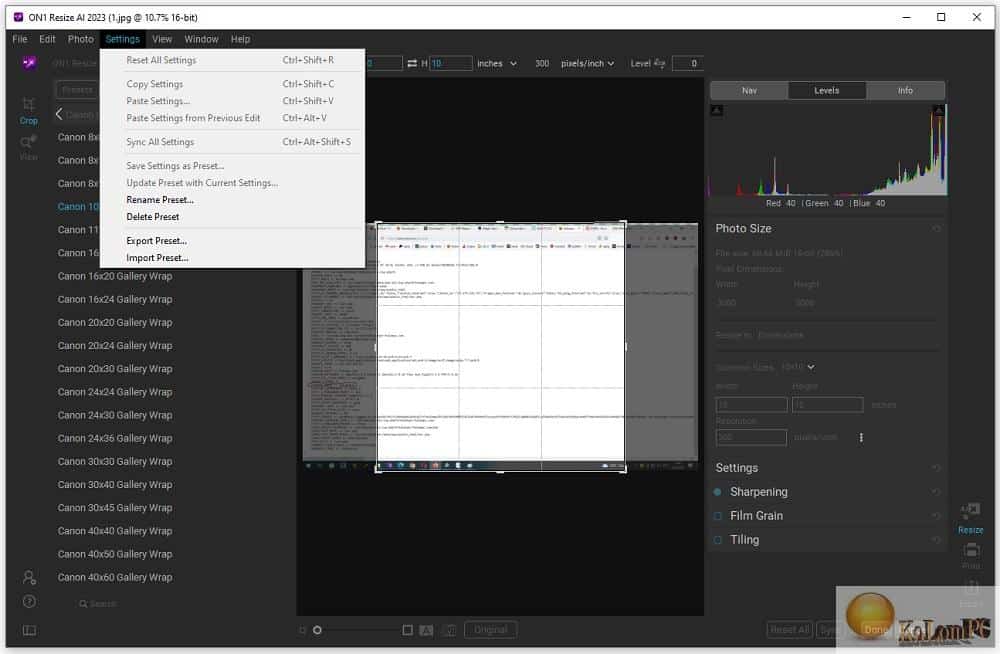
Task: Select Canon 16x20 Gallery Wrap preset
Action: (x=115, y=276)
